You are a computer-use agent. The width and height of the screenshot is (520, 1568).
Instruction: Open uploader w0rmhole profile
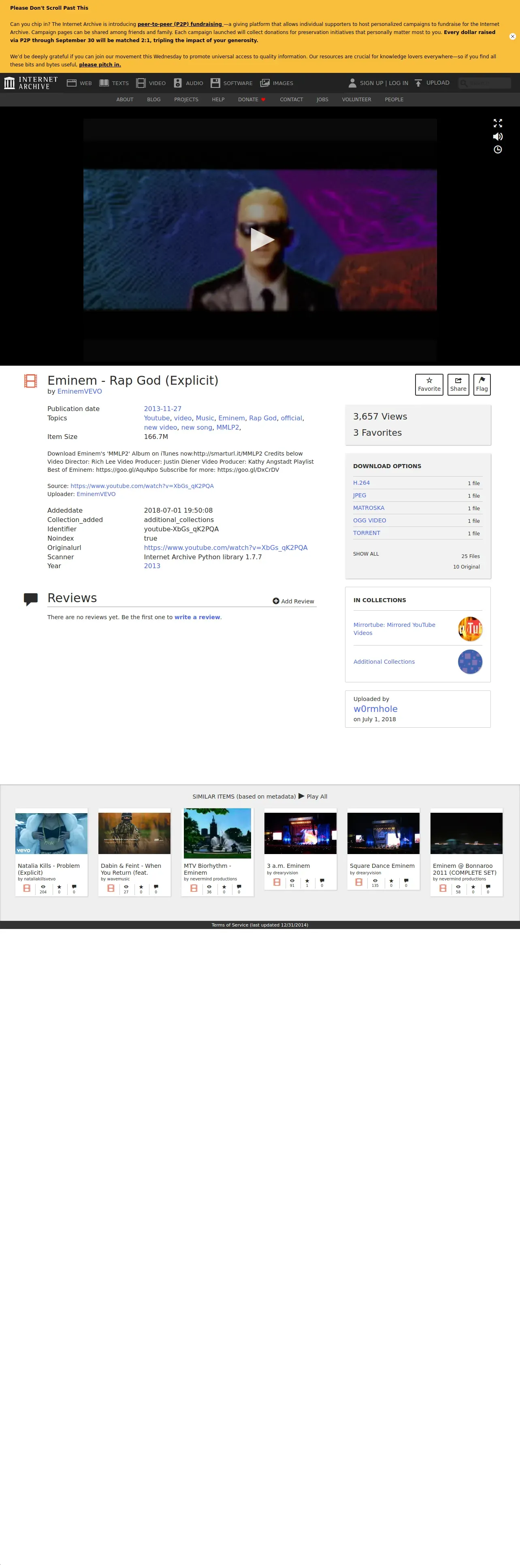click(x=375, y=709)
